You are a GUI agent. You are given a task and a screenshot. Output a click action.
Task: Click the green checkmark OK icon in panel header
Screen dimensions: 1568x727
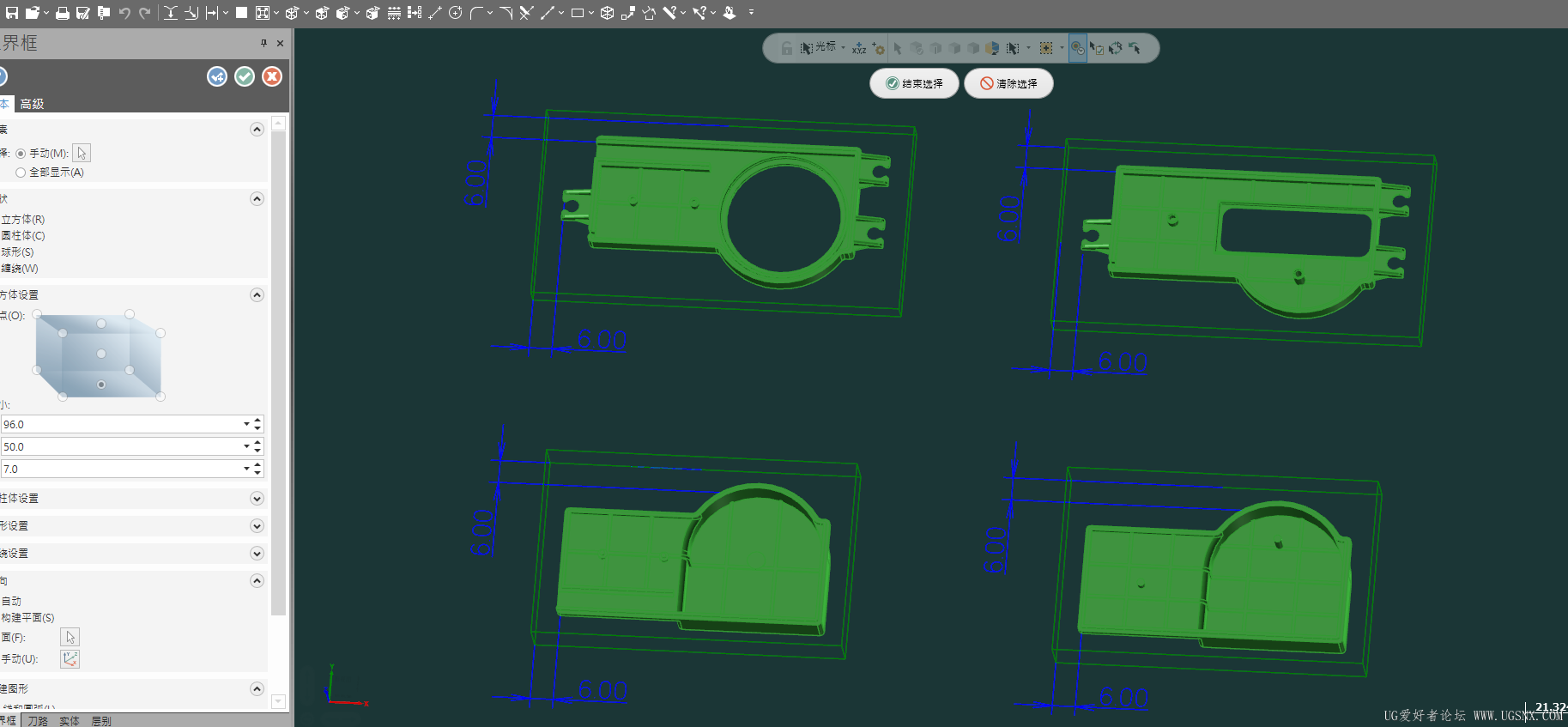point(245,77)
